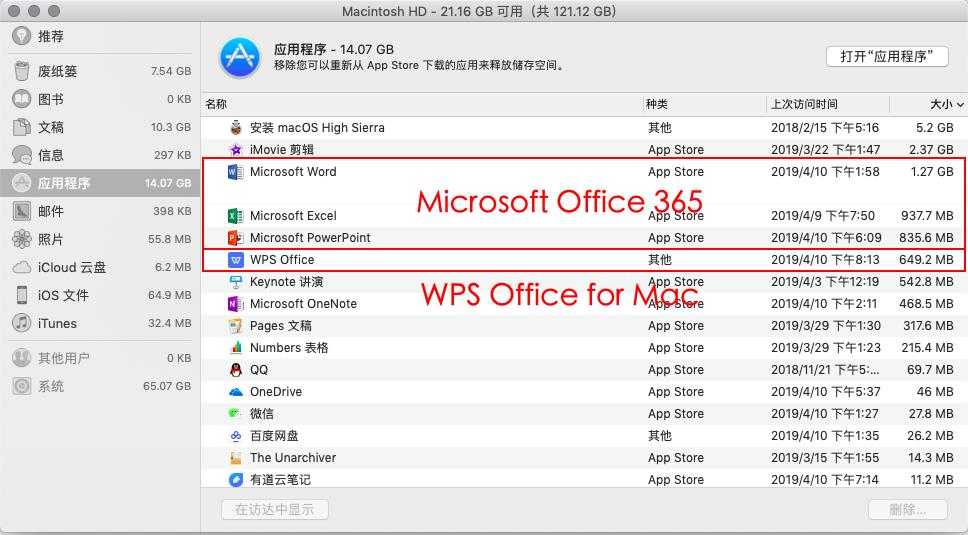Click the Microsoft Word app icon
Screen dimensions: 968x535
click(x=235, y=172)
